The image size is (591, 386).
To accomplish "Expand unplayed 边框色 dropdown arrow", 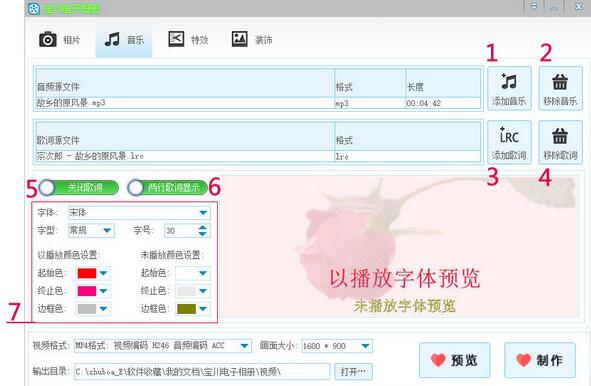I will 203,309.
